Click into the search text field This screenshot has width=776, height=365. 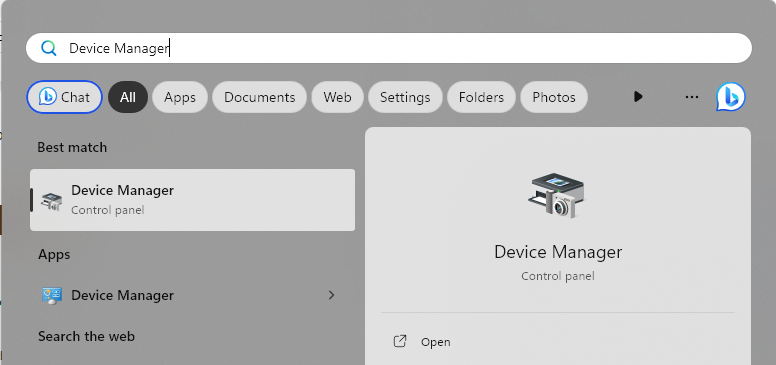pyautogui.click(x=389, y=48)
